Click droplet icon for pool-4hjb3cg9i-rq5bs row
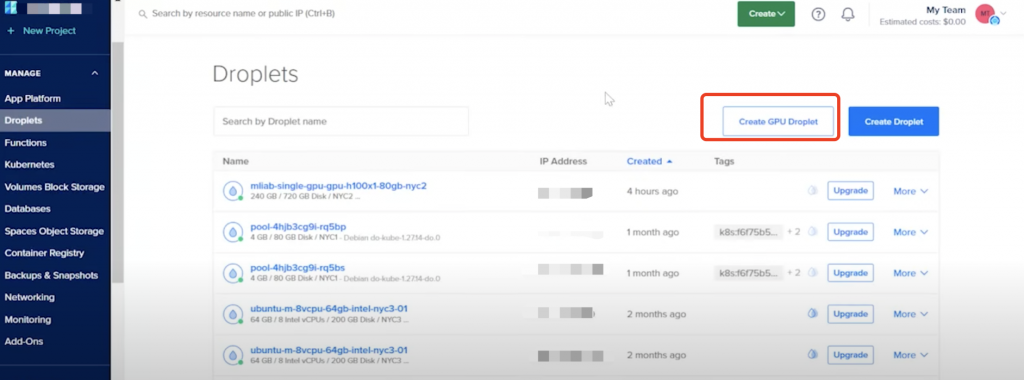The height and width of the screenshot is (380, 1024). tap(232, 273)
